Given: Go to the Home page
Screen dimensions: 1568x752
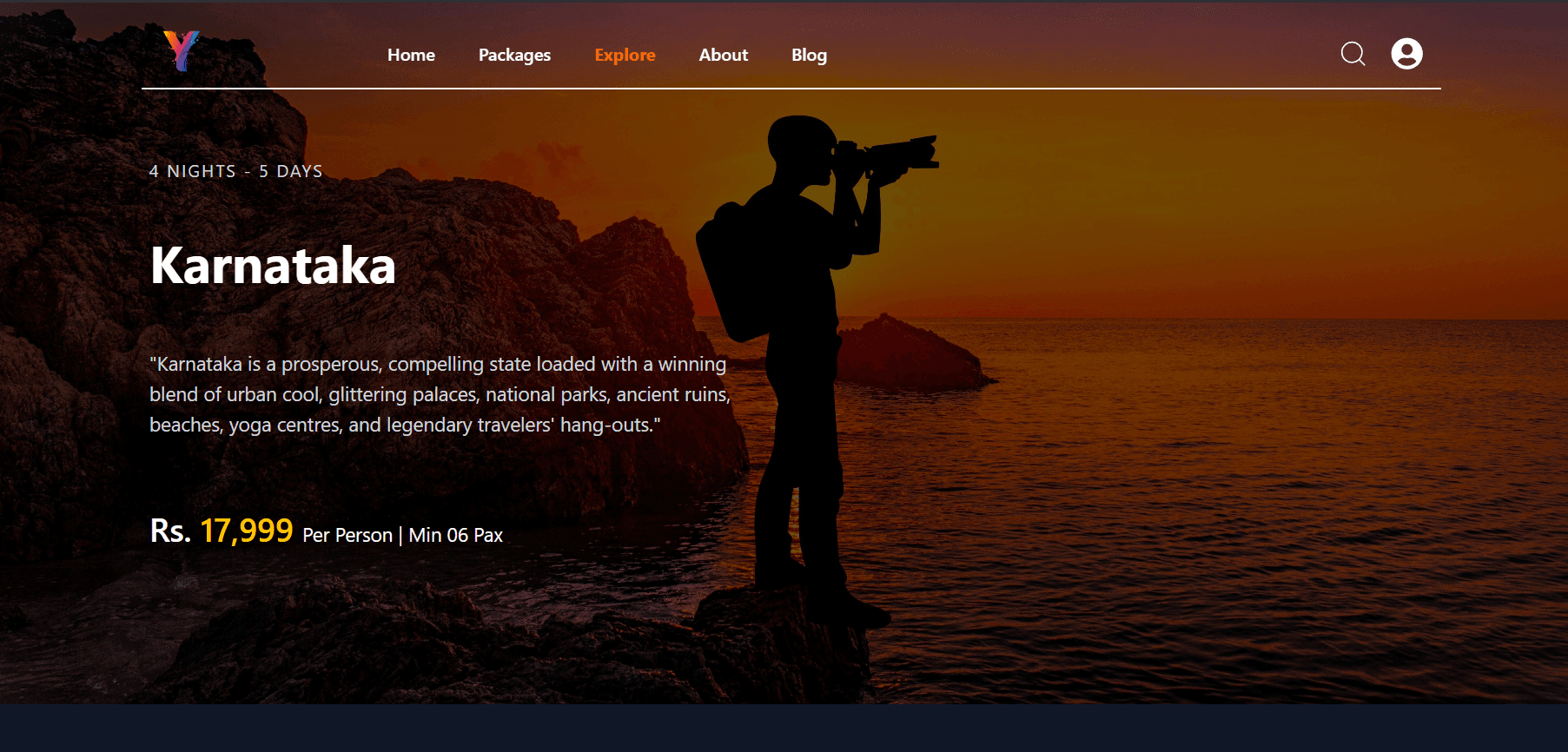Looking at the screenshot, I should tap(411, 55).
